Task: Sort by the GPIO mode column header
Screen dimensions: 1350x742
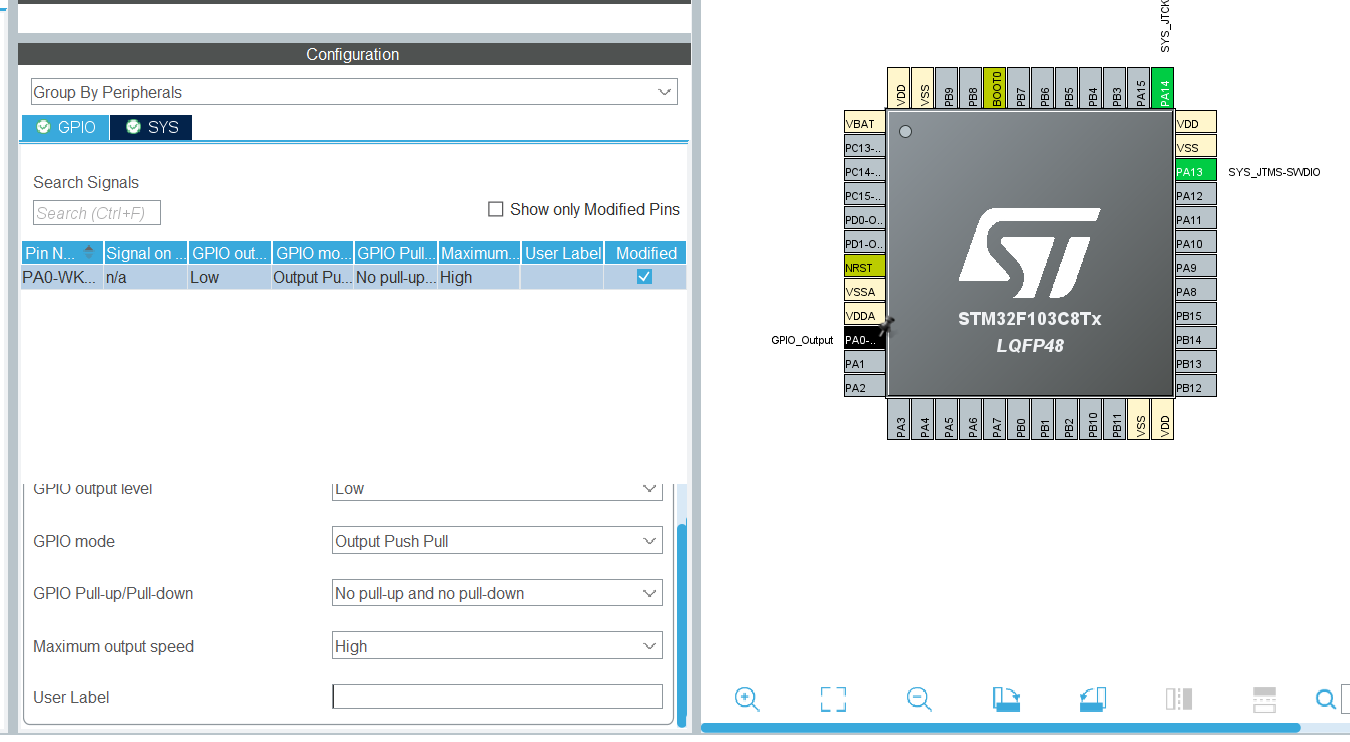Action: pos(313,253)
